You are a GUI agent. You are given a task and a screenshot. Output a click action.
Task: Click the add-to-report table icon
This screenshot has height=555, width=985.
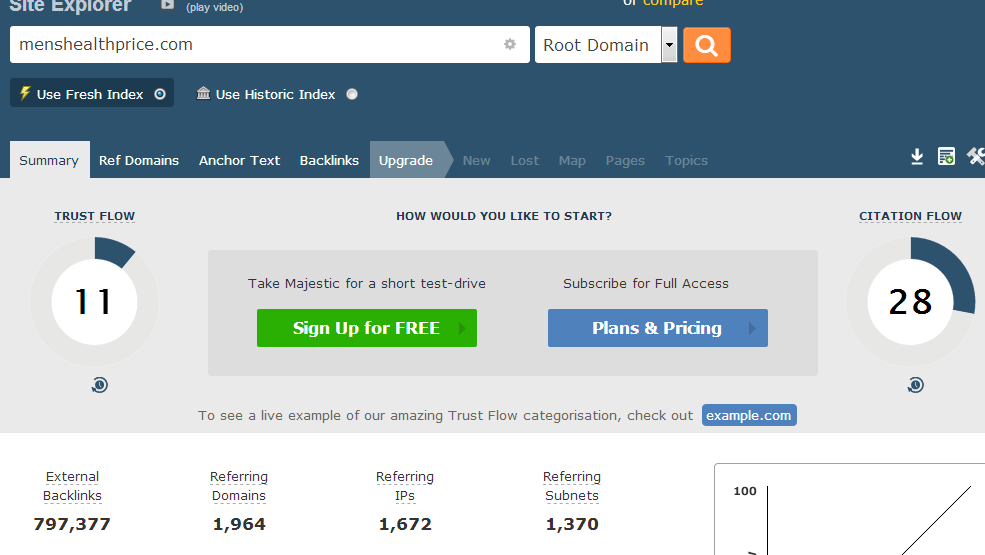coord(946,157)
